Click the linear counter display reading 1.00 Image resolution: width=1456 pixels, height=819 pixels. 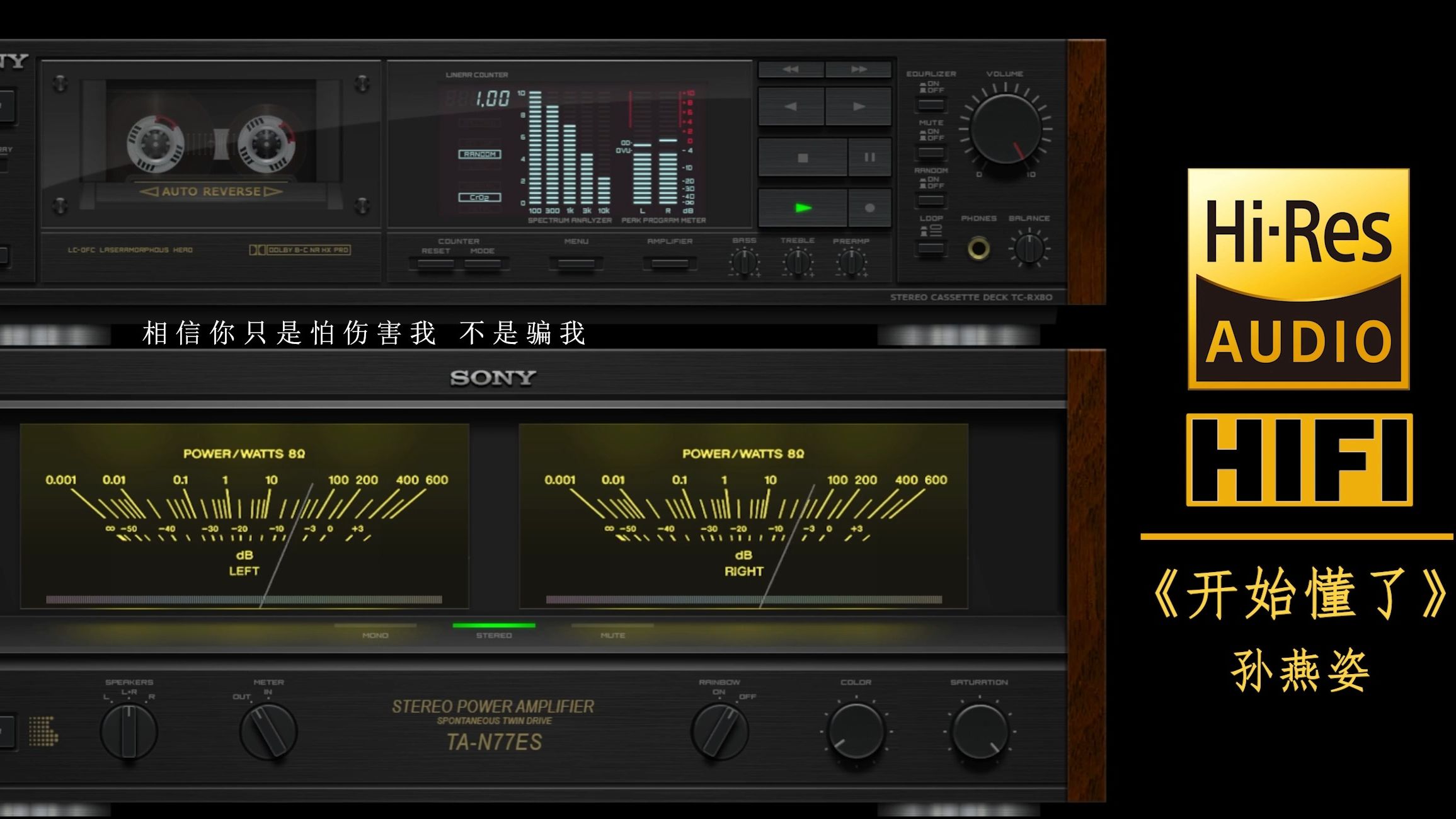pos(478,99)
